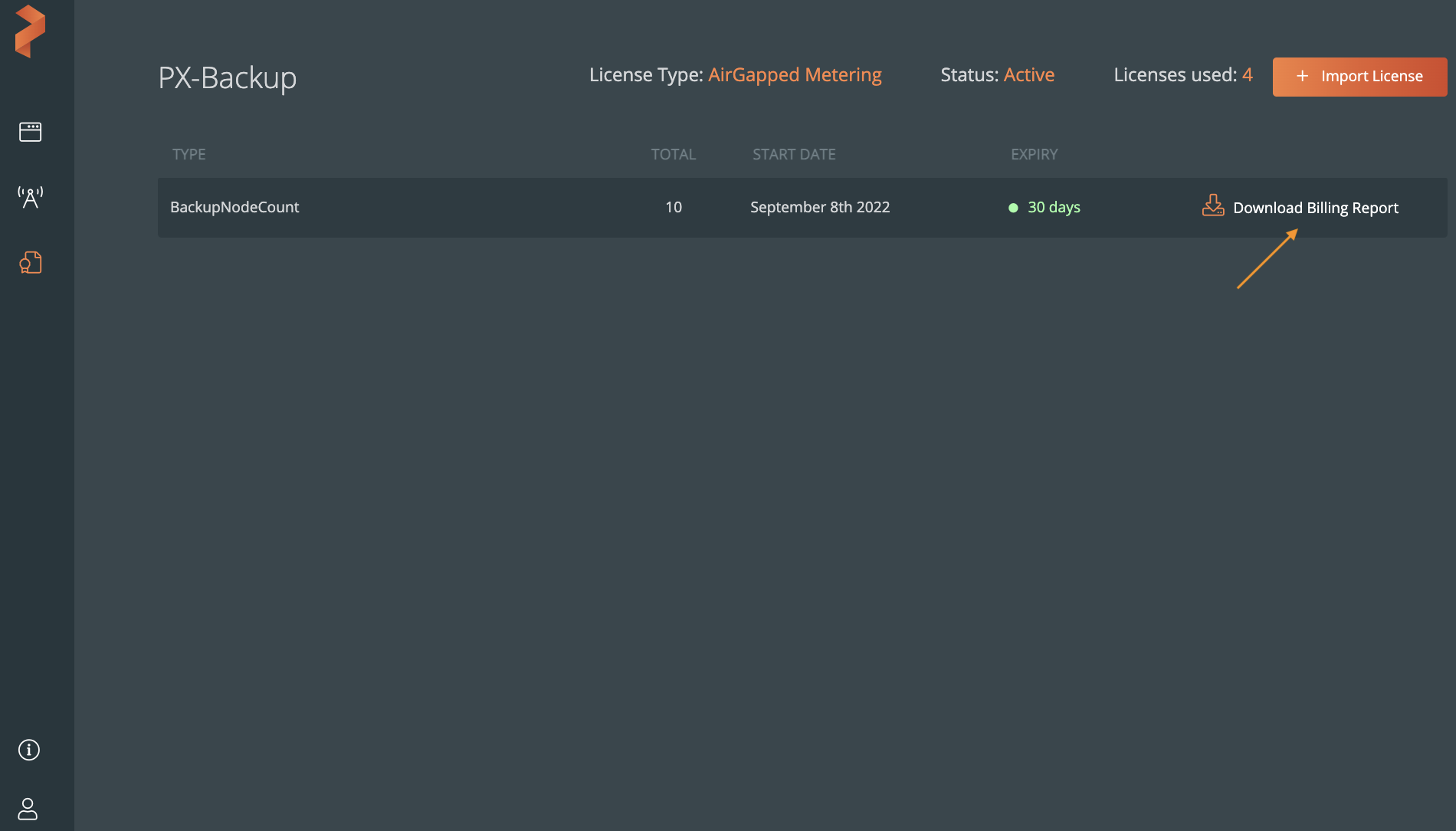Click the AirGapped Metering license type text
Image resolution: width=1456 pixels, height=831 pixels.
pos(795,75)
